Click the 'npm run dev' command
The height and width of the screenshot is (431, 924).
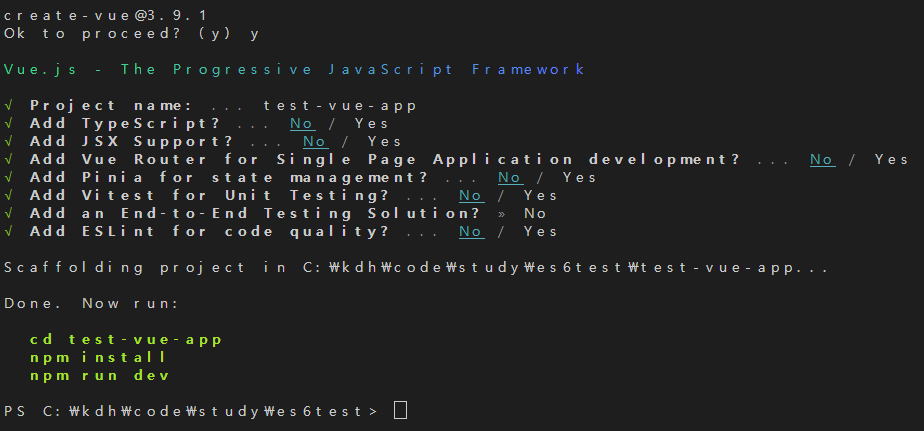pos(100,376)
